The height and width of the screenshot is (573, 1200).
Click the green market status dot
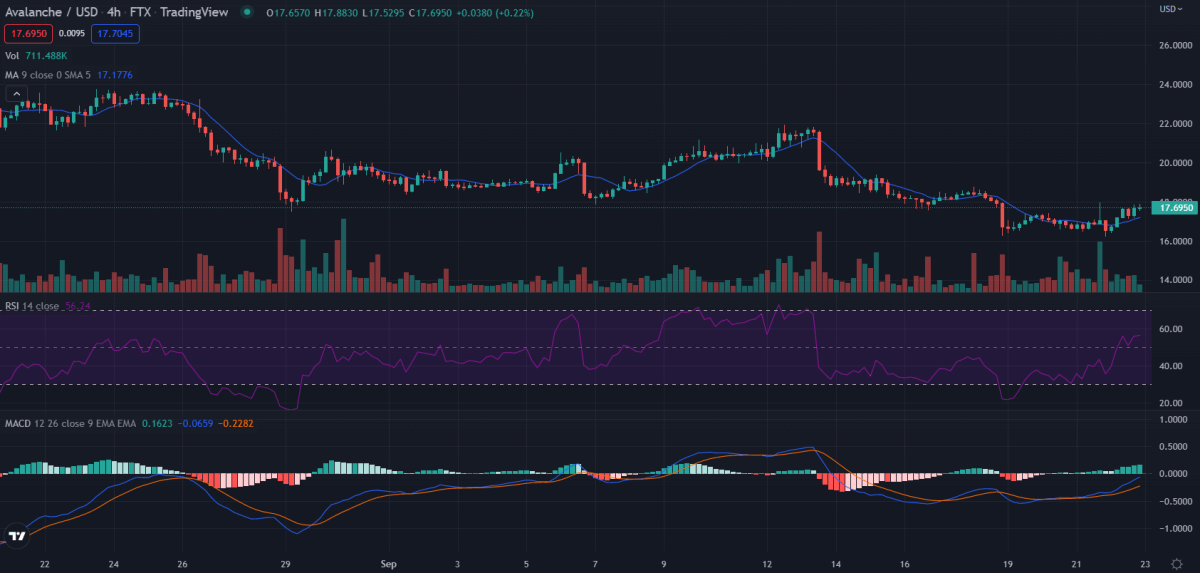point(246,11)
